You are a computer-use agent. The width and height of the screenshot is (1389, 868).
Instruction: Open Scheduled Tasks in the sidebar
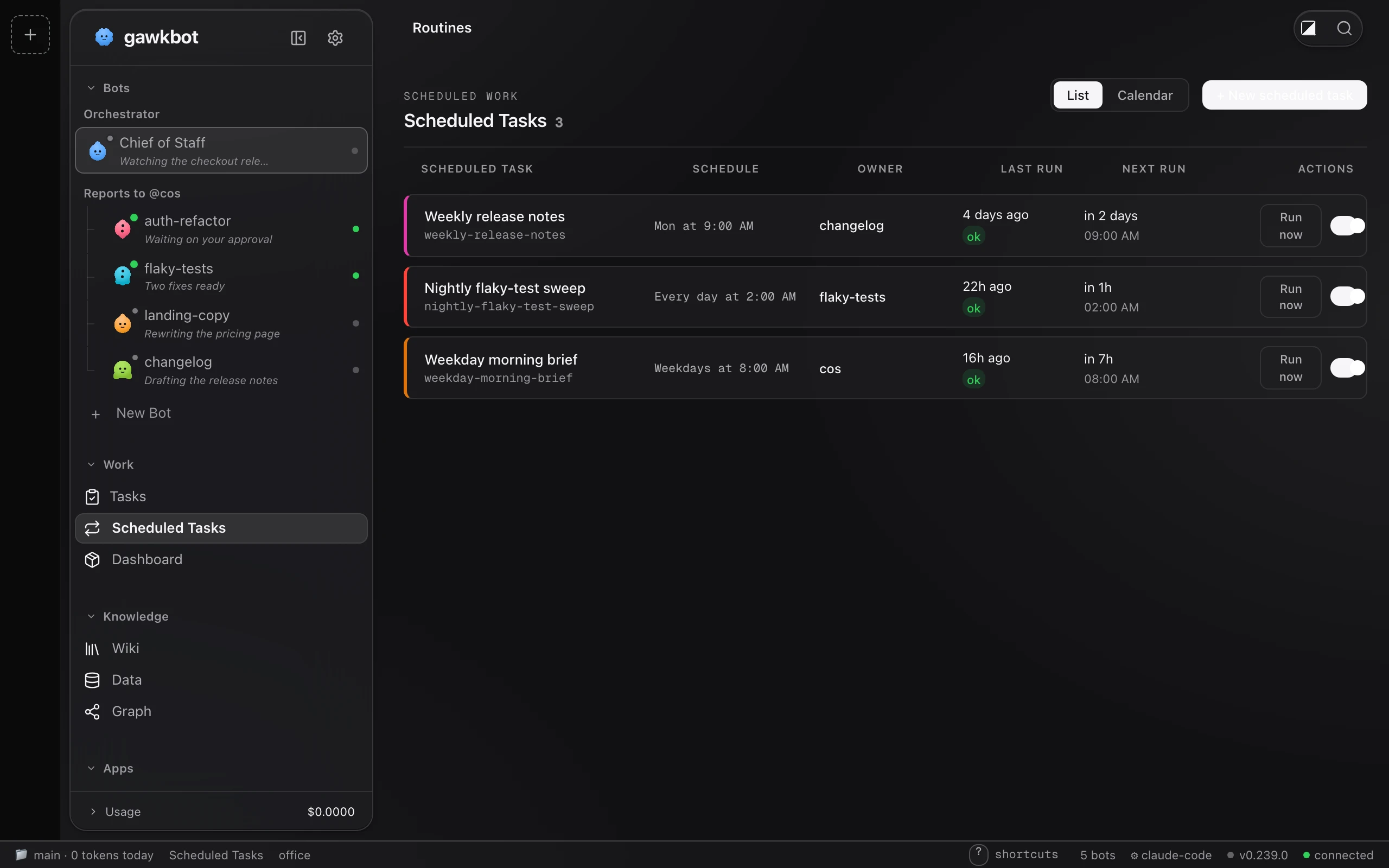[x=221, y=528]
